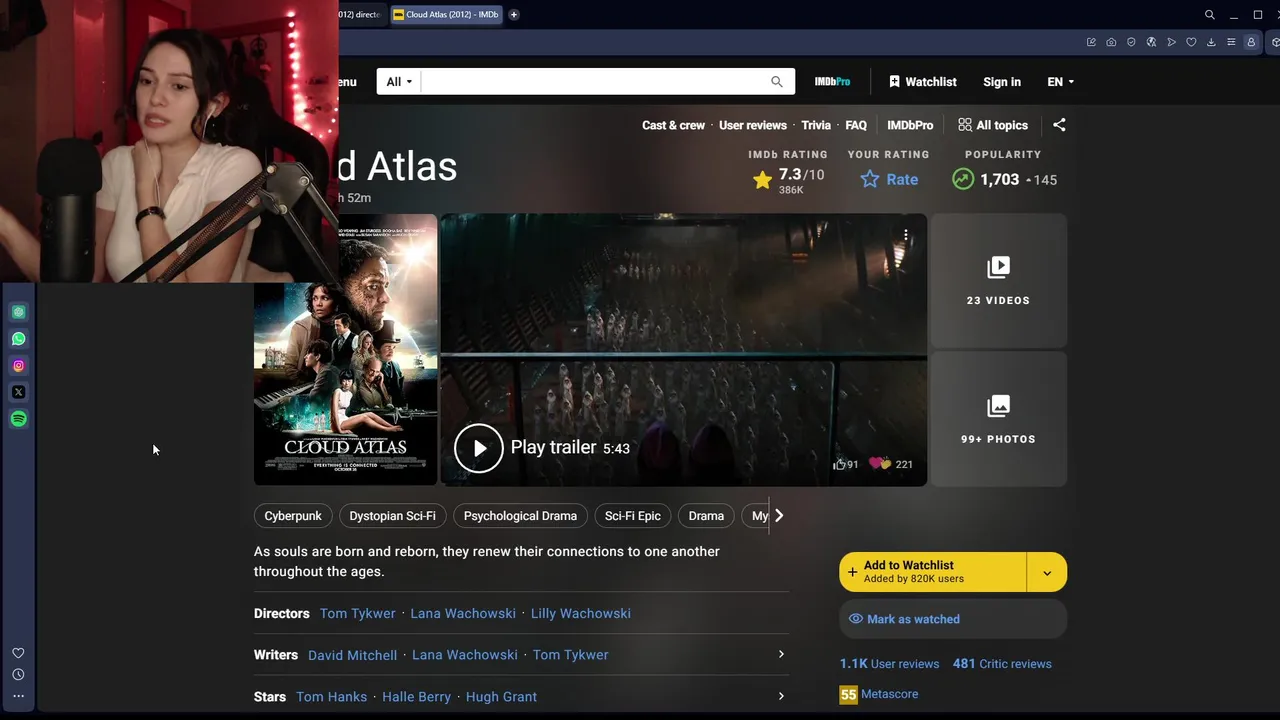Take a snapshot with the camera icon
This screenshot has height=720, width=1280.
pyautogui.click(x=1111, y=42)
